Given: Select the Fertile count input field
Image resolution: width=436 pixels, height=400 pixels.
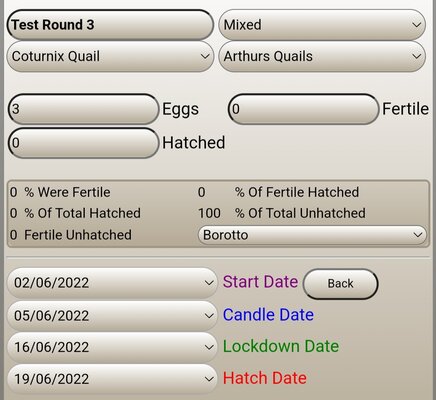Looking at the screenshot, I should click(x=303, y=109).
